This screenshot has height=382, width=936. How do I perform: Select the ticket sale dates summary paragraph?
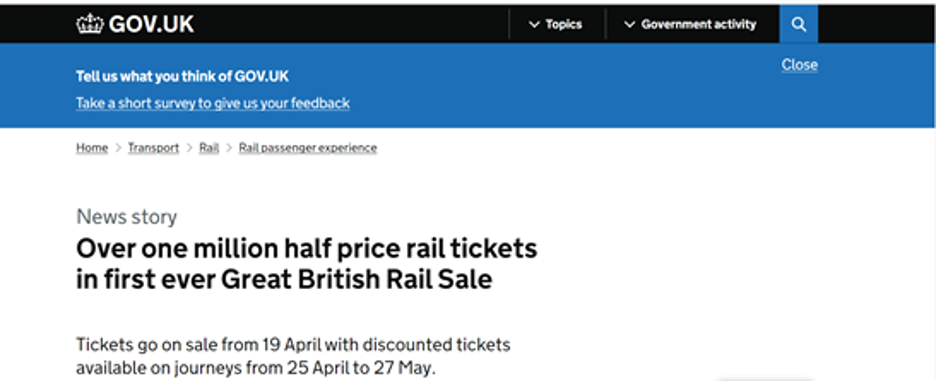coord(293,356)
